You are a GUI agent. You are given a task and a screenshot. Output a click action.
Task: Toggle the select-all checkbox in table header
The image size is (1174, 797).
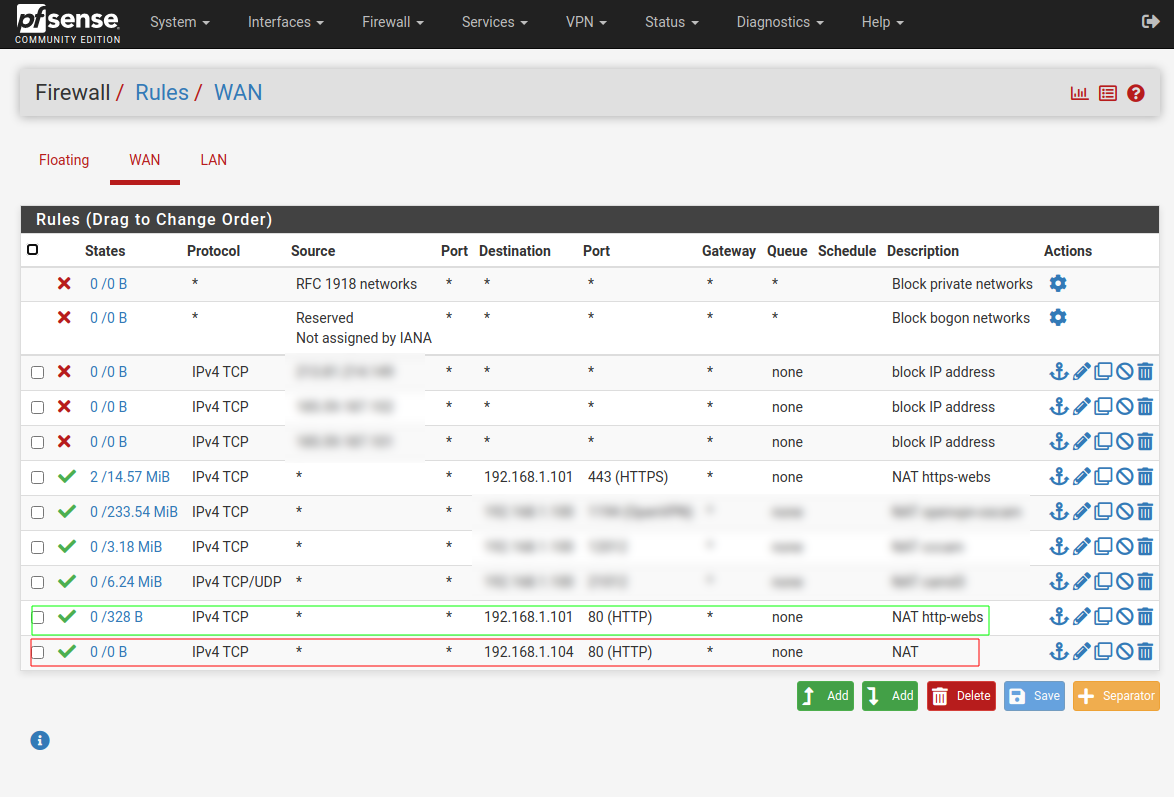(x=33, y=250)
